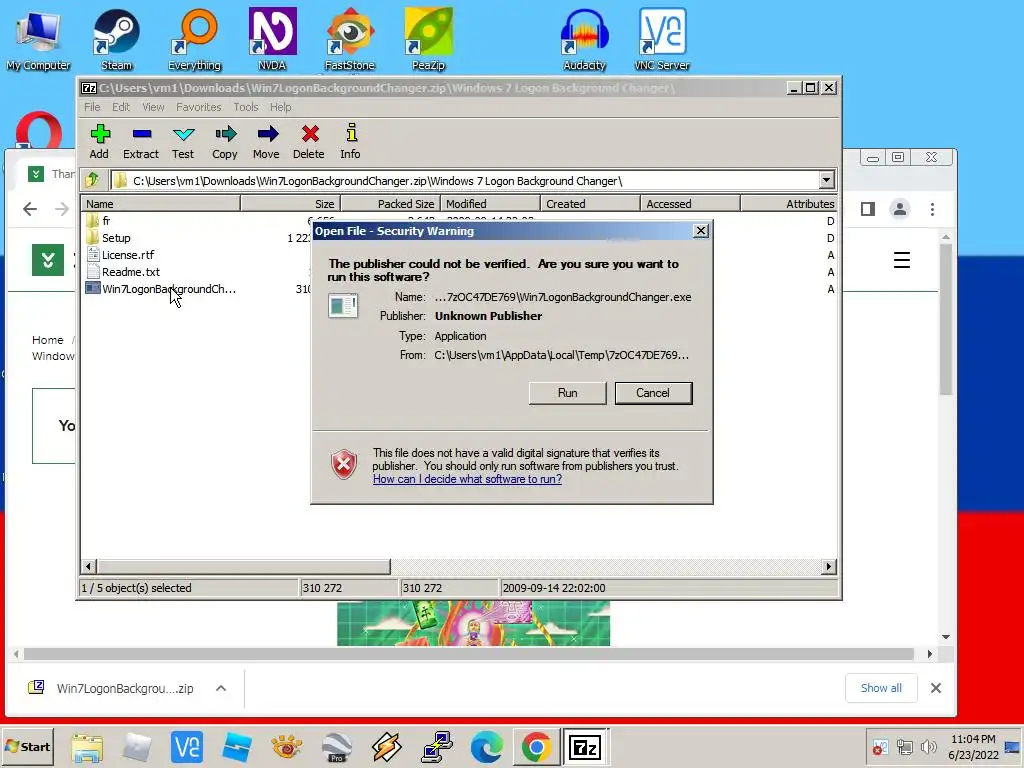Image resolution: width=1024 pixels, height=768 pixels.
Task: Click the 7-Zip horizontal scrollbar right arrow
Action: (829, 566)
